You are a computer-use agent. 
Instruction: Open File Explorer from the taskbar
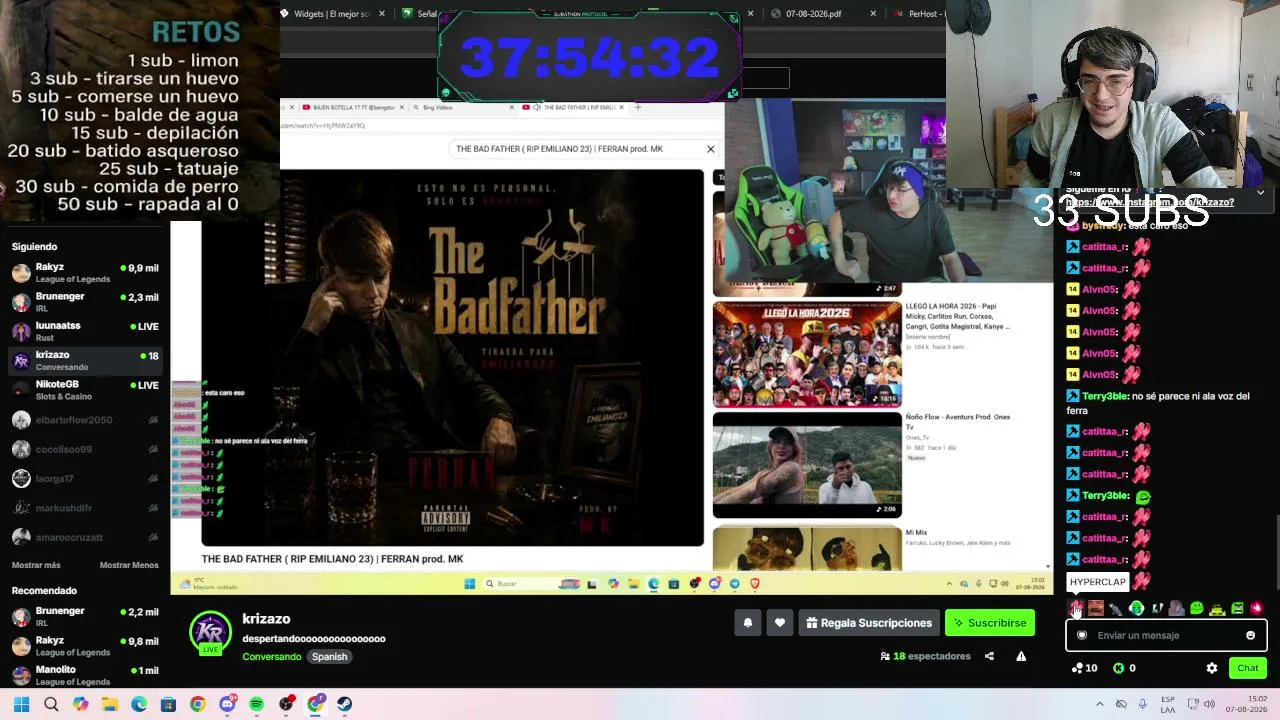[x=109, y=704]
